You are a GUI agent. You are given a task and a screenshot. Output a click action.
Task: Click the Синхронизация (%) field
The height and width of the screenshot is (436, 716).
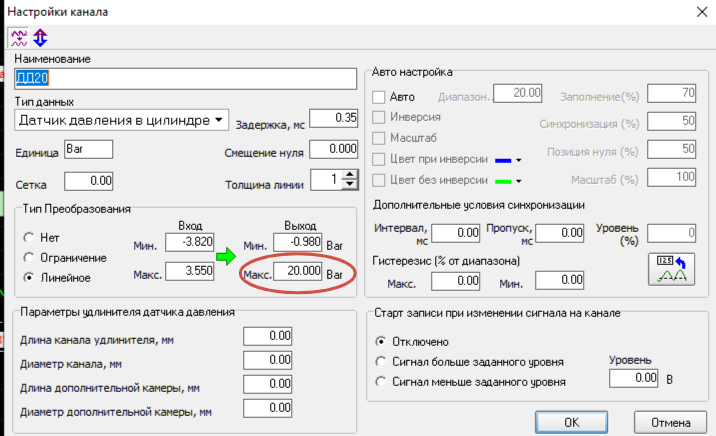[x=671, y=121]
